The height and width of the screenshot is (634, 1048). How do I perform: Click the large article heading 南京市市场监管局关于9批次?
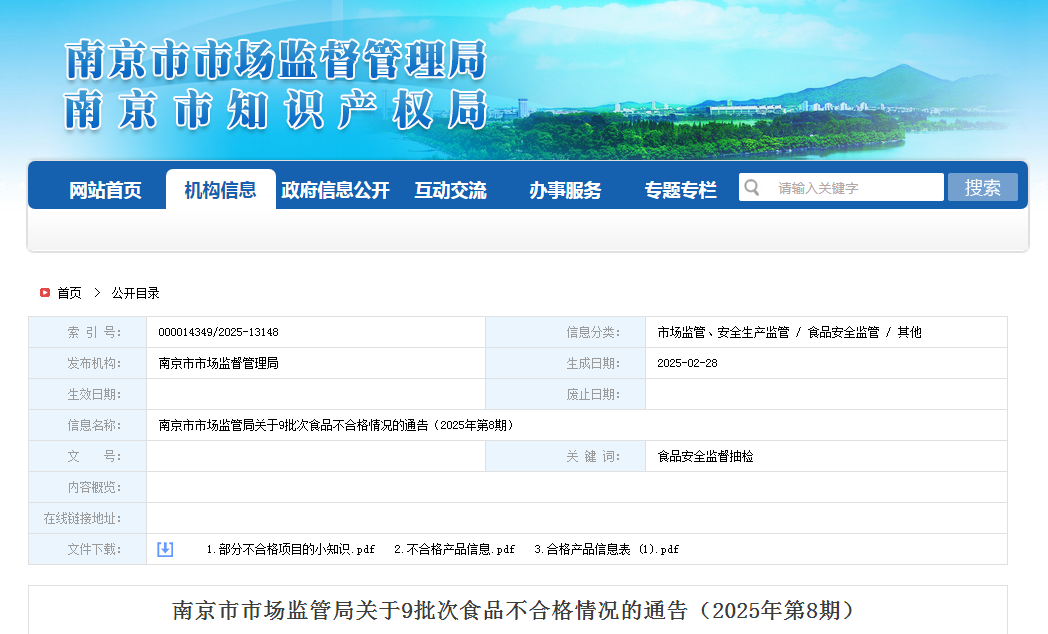click(x=513, y=611)
